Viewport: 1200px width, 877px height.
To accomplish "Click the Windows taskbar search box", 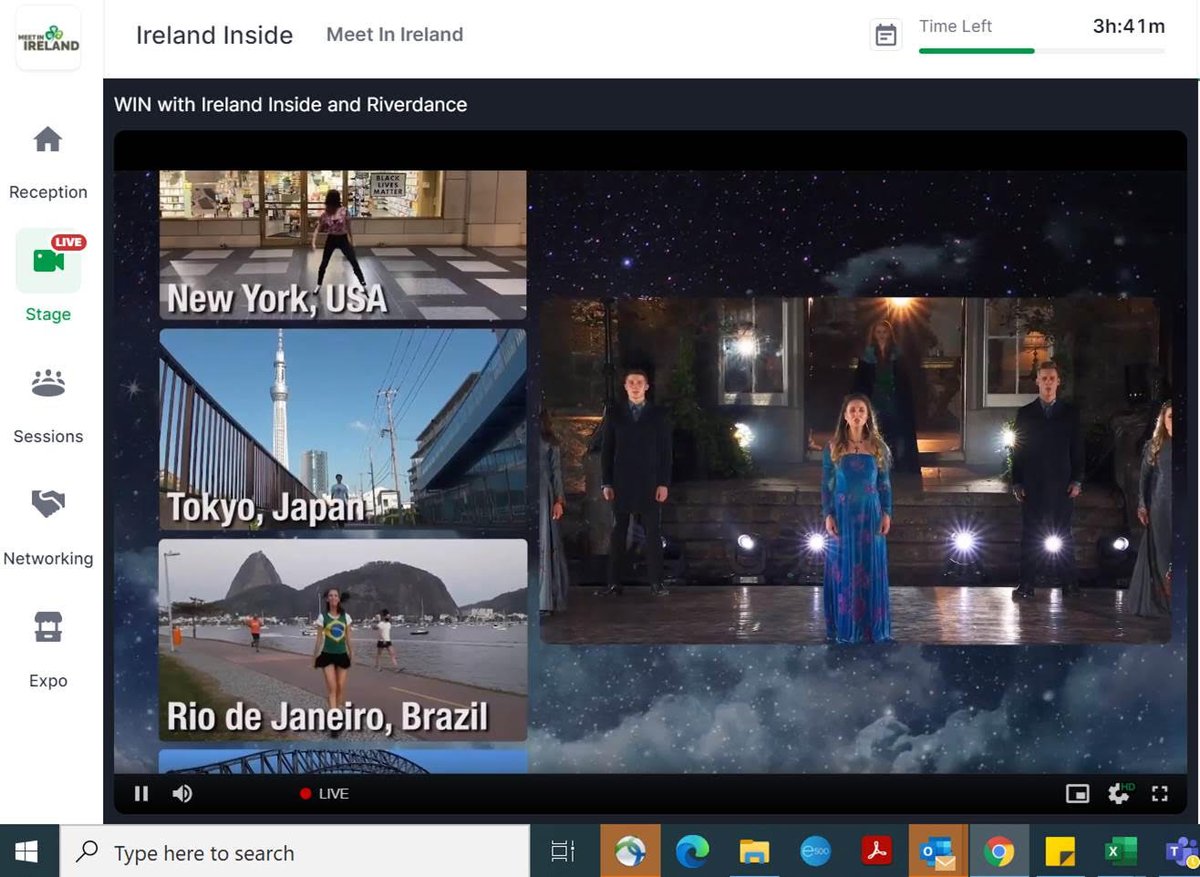I will point(294,852).
